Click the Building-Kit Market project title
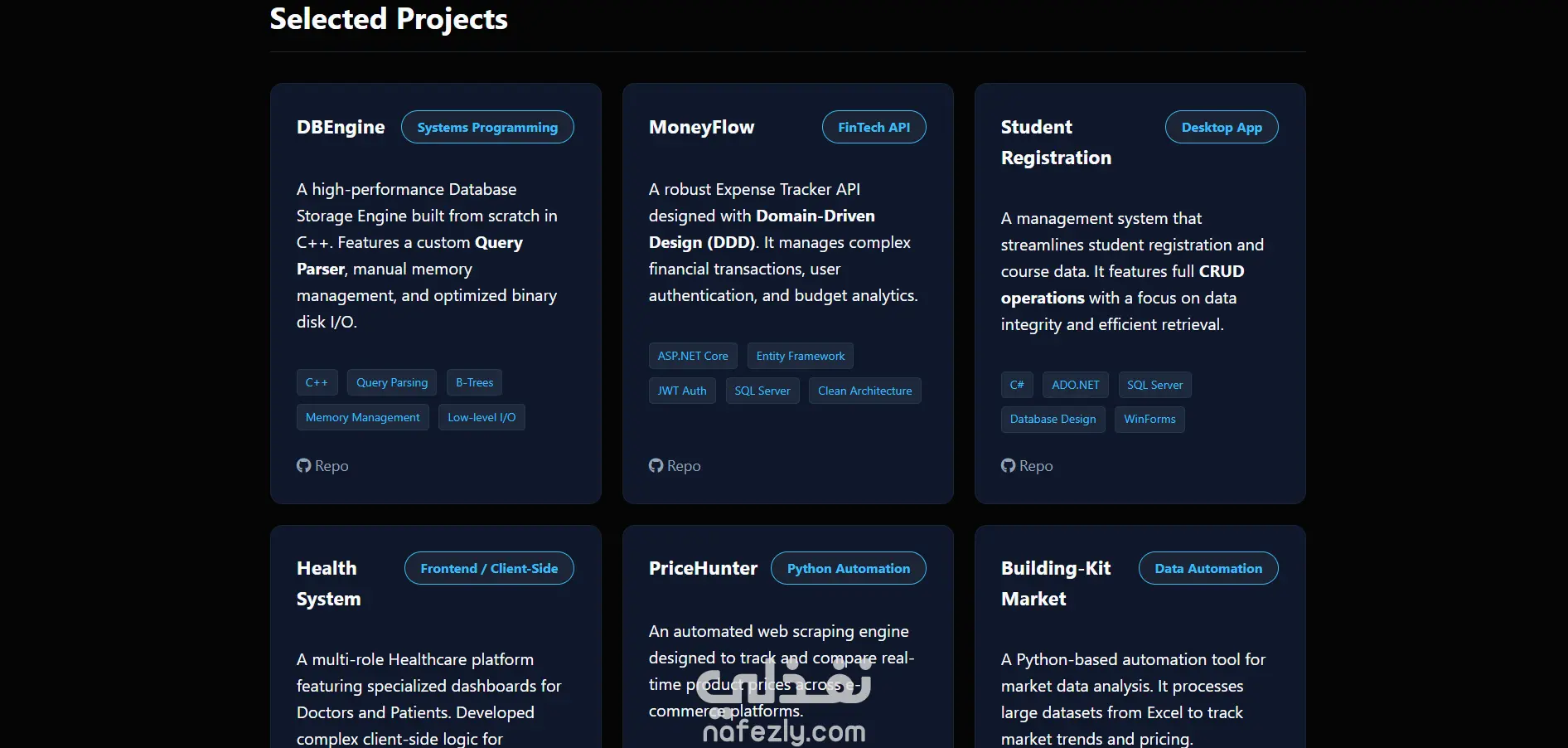This screenshot has height=748, width=1568. [x=1056, y=584]
